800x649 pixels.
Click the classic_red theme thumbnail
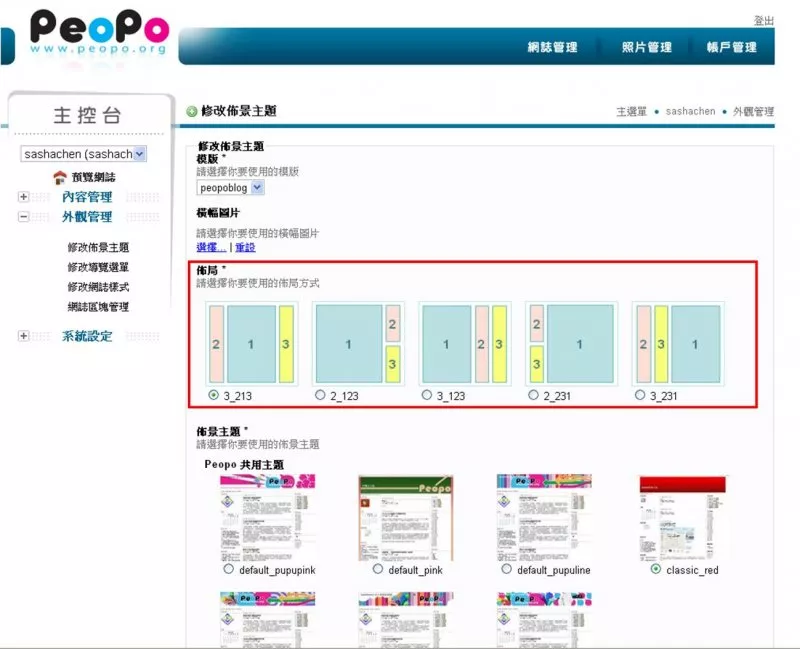pos(682,517)
